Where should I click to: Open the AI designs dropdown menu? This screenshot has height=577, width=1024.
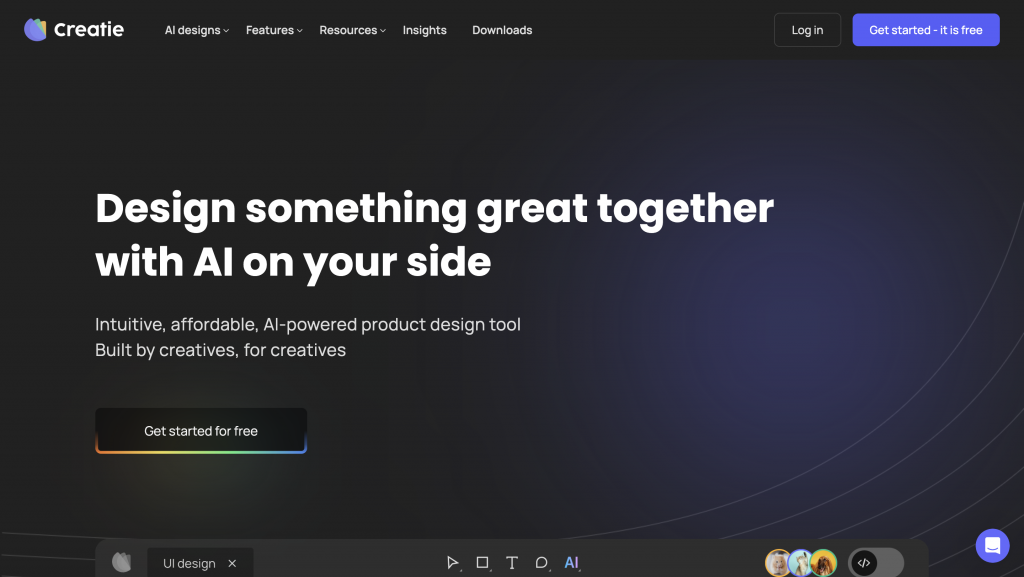tap(197, 30)
